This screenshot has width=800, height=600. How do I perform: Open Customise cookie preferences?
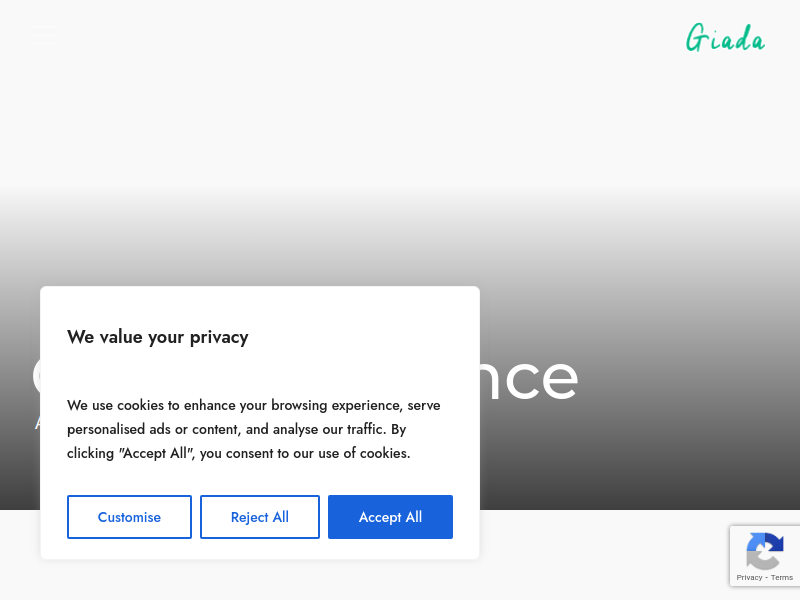tap(129, 517)
